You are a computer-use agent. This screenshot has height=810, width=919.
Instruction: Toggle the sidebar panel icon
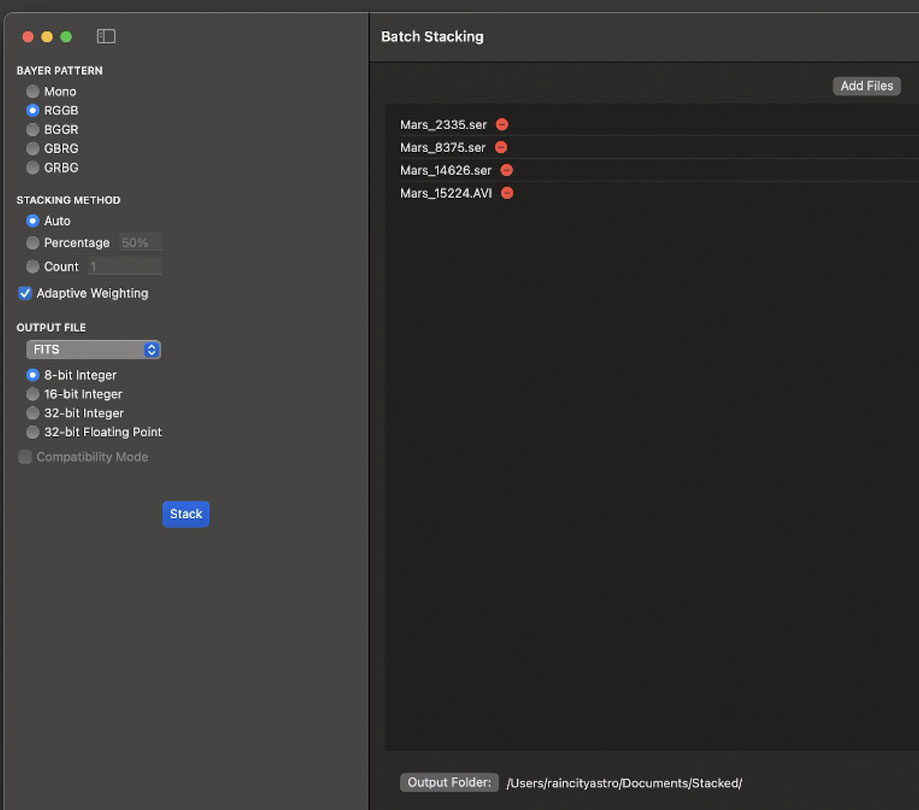[106, 37]
